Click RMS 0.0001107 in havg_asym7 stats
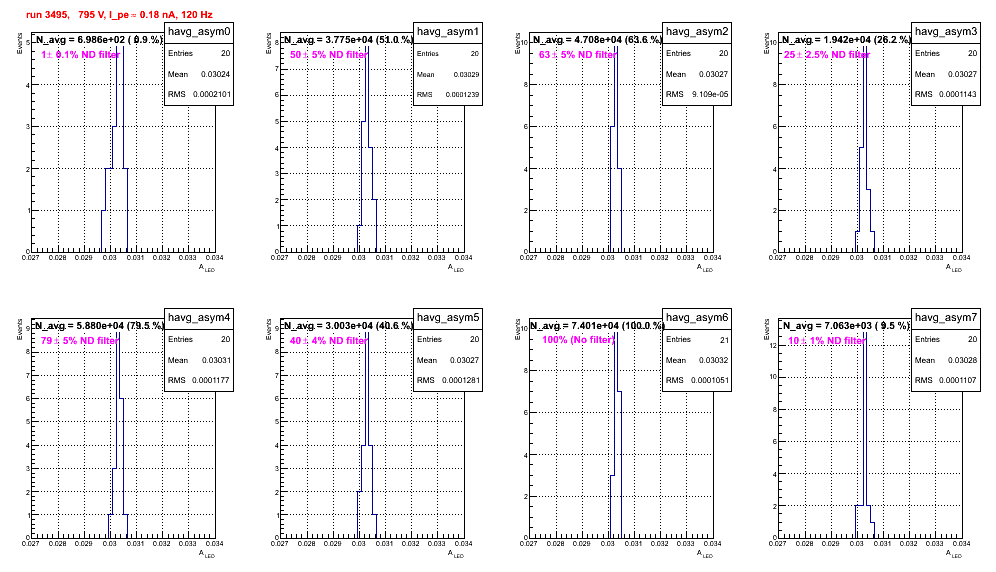 pos(946,380)
